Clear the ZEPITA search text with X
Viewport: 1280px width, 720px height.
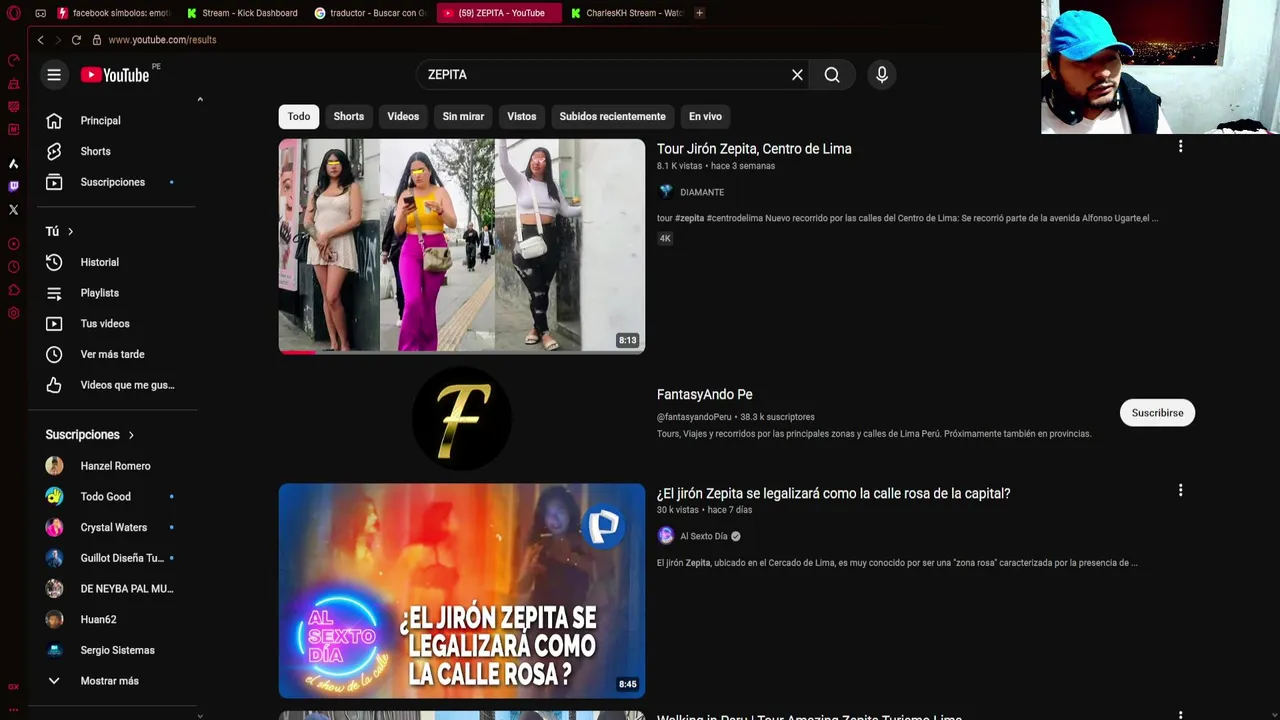tap(797, 75)
